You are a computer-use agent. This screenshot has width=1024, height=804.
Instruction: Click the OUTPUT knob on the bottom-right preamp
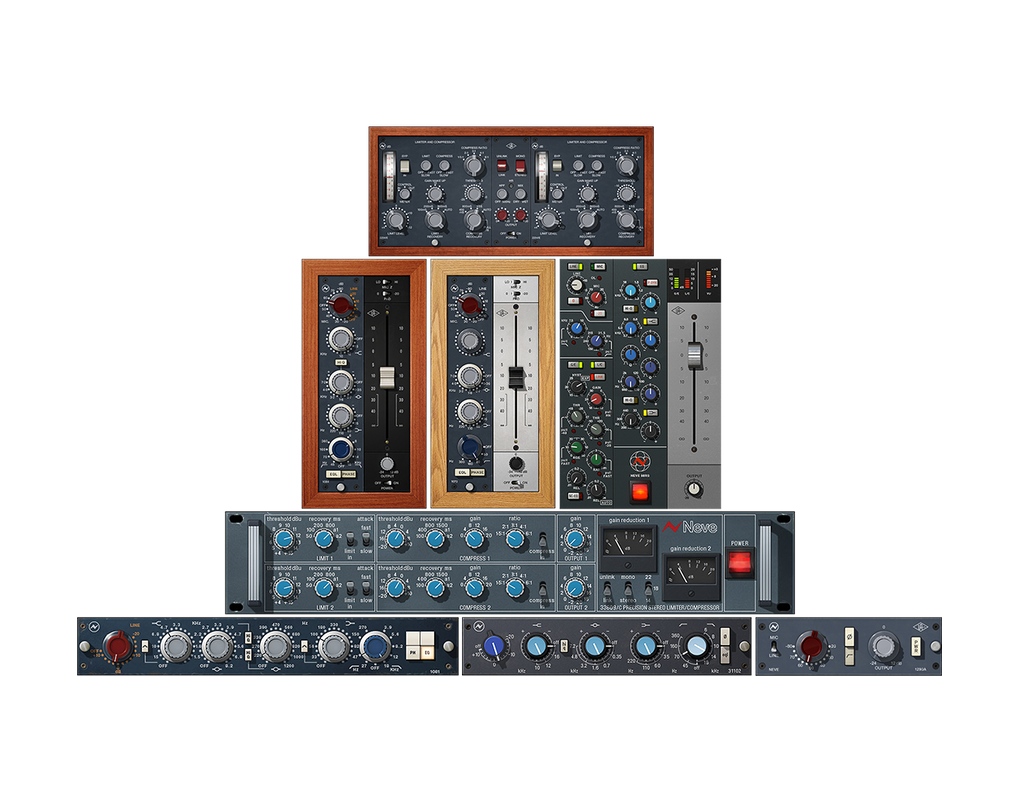coord(883,648)
